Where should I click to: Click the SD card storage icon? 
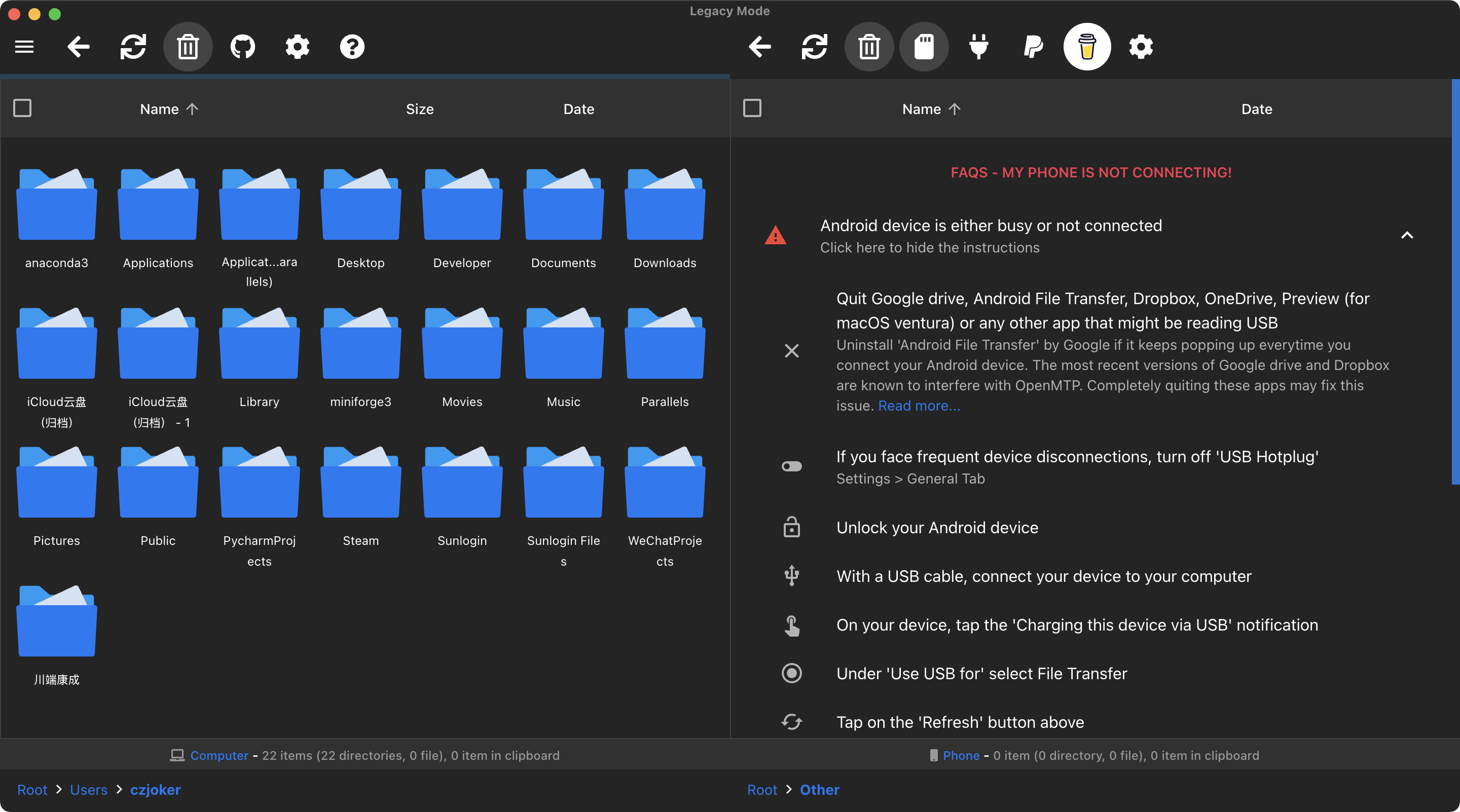pos(924,47)
